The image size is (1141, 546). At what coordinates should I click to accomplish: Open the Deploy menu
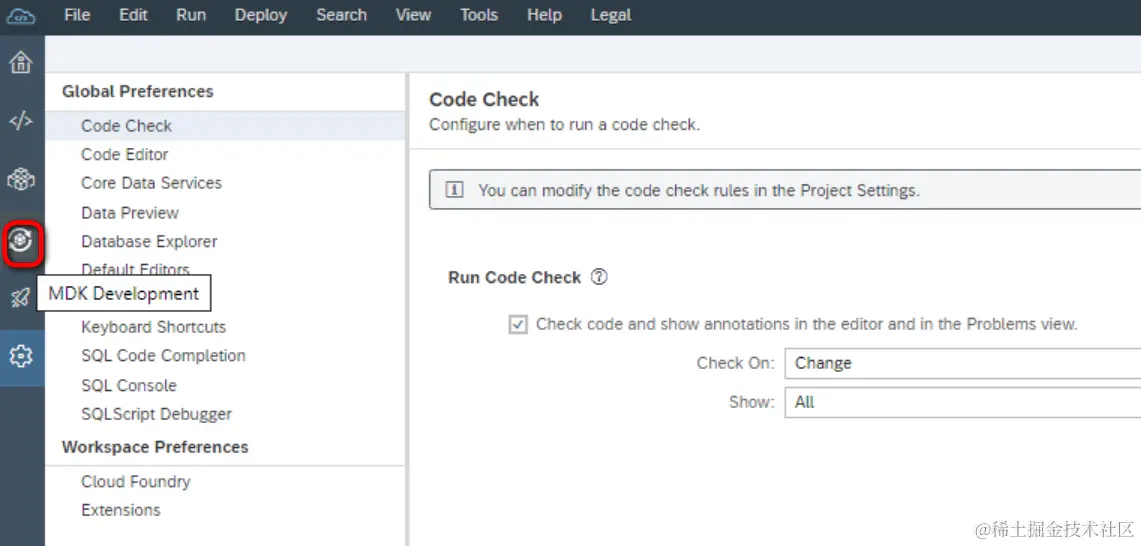coord(261,15)
